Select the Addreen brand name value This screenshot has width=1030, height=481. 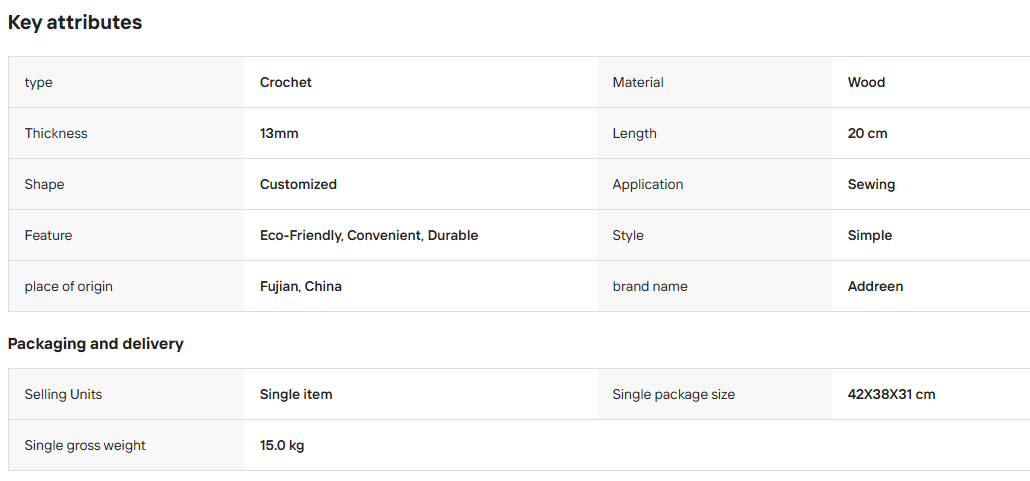[876, 286]
